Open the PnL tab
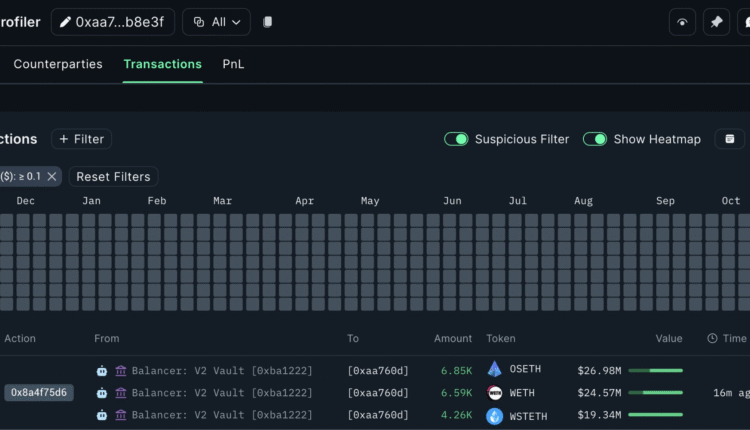Screen dimensions: 750x430 (x=233, y=64)
